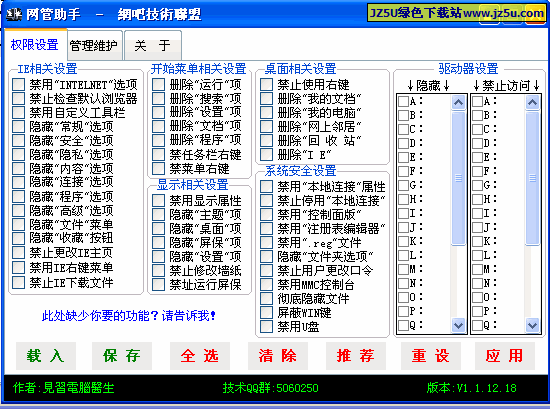The height and width of the screenshot is (409, 550).
Task: Tick 禁址运行屏保 checkbox
Action: [159, 284]
